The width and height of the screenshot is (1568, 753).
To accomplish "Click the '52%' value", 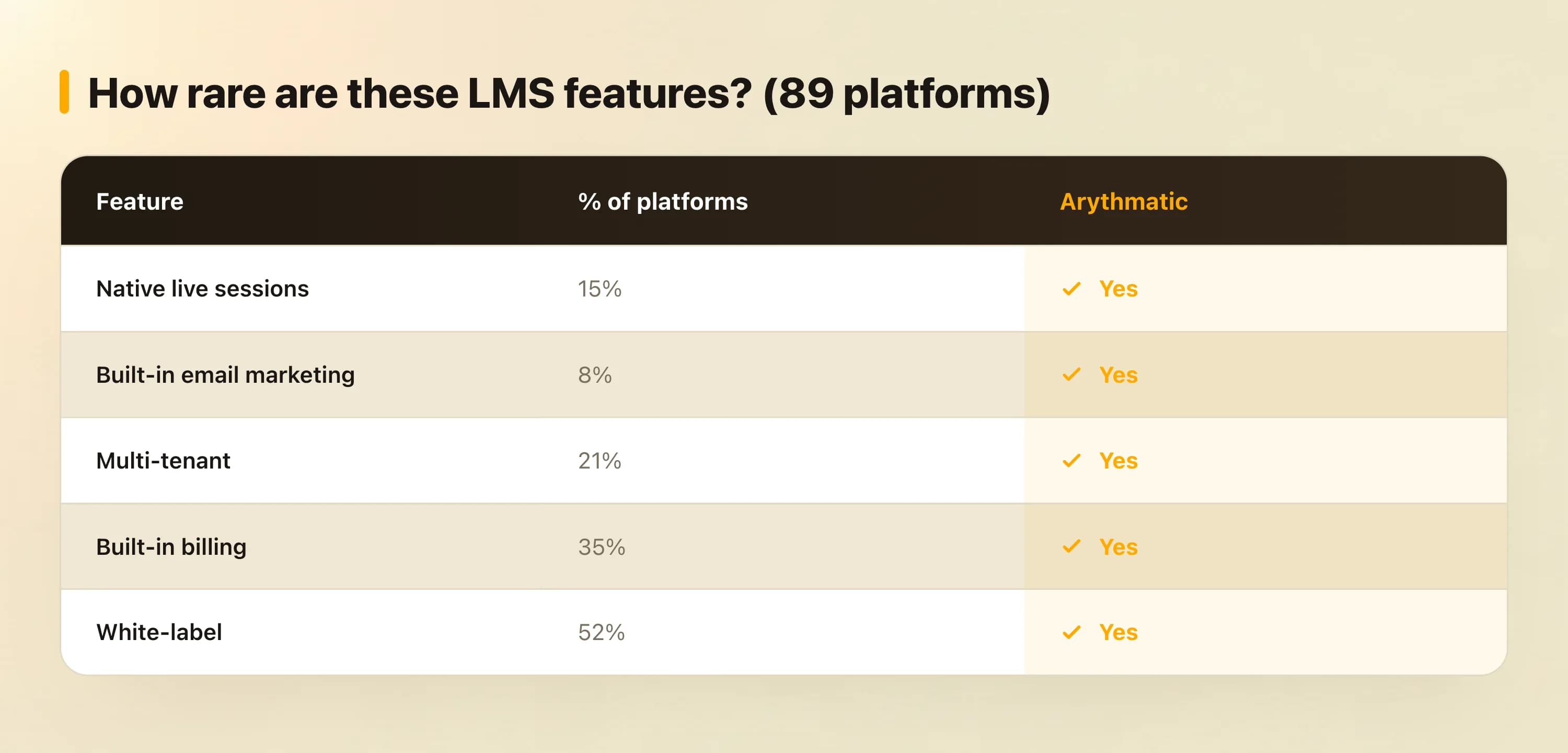I will tap(602, 632).
